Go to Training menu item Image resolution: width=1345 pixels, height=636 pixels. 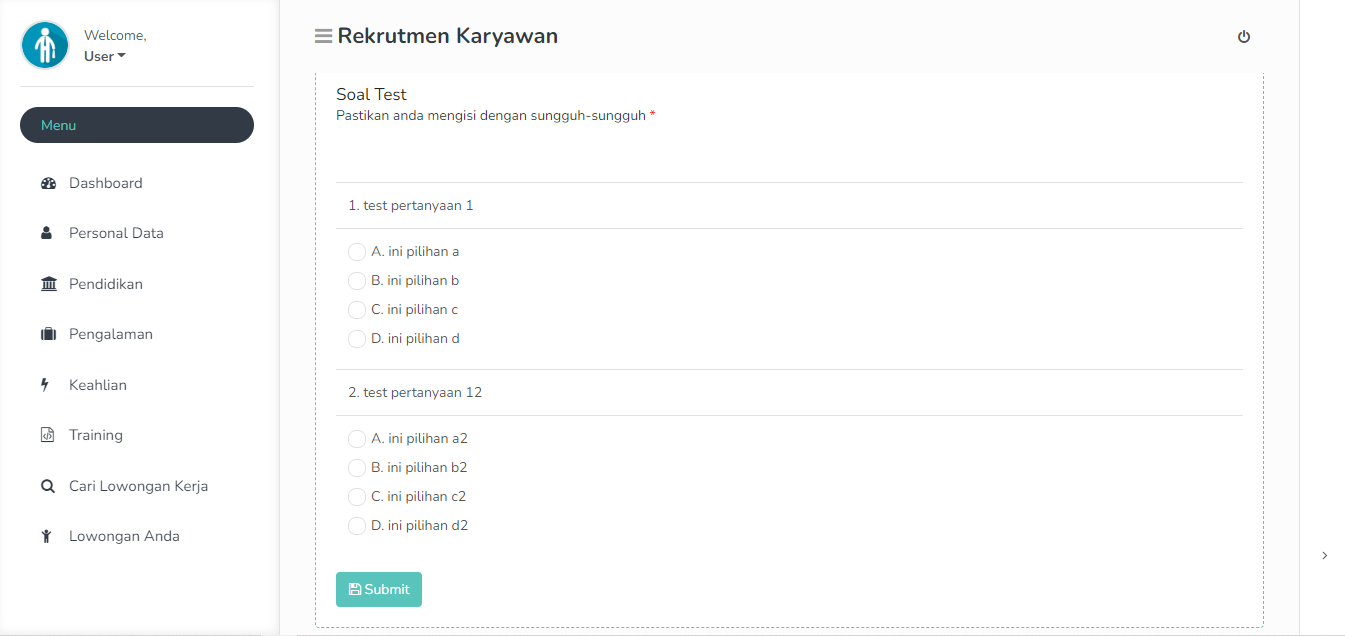pos(96,435)
